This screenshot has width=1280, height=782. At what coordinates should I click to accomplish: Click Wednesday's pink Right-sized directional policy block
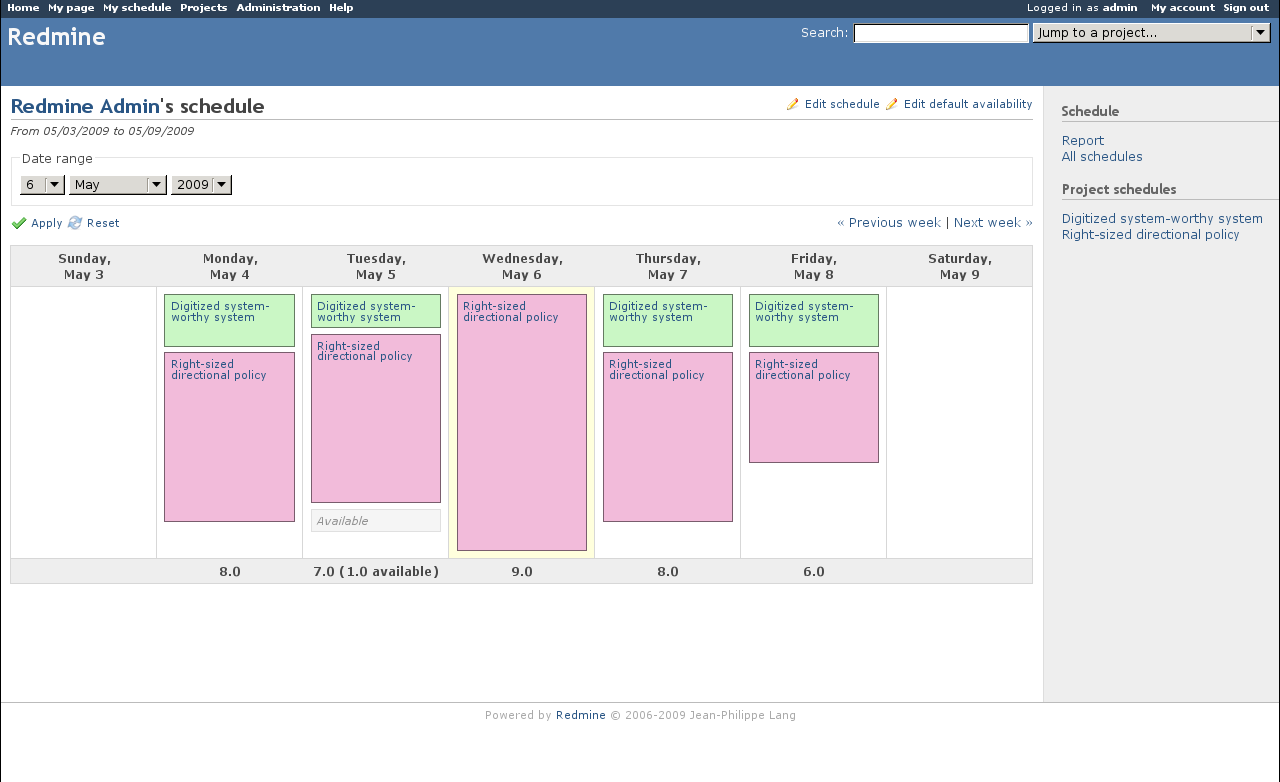pos(522,422)
